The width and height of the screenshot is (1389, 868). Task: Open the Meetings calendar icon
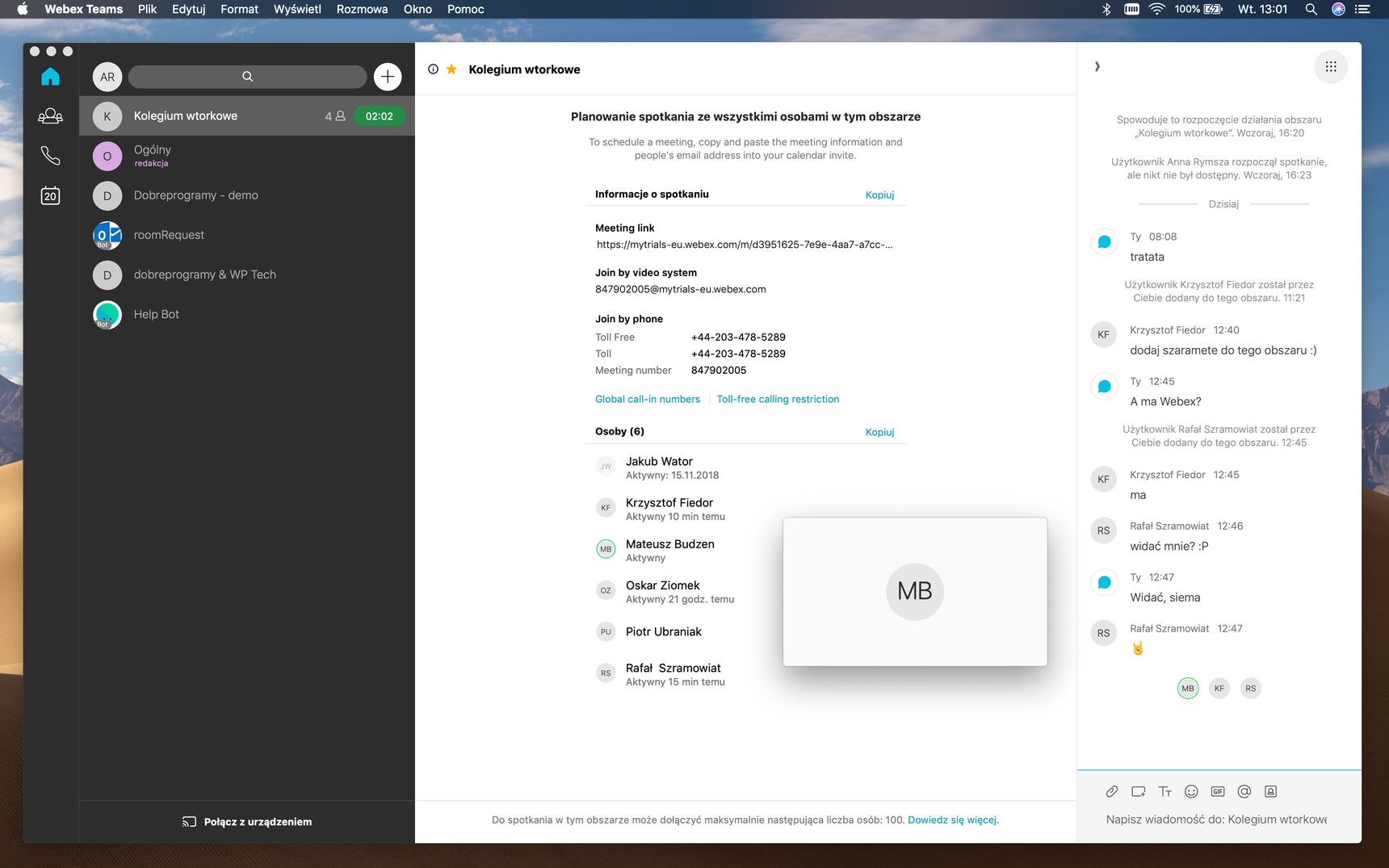pos(50,195)
